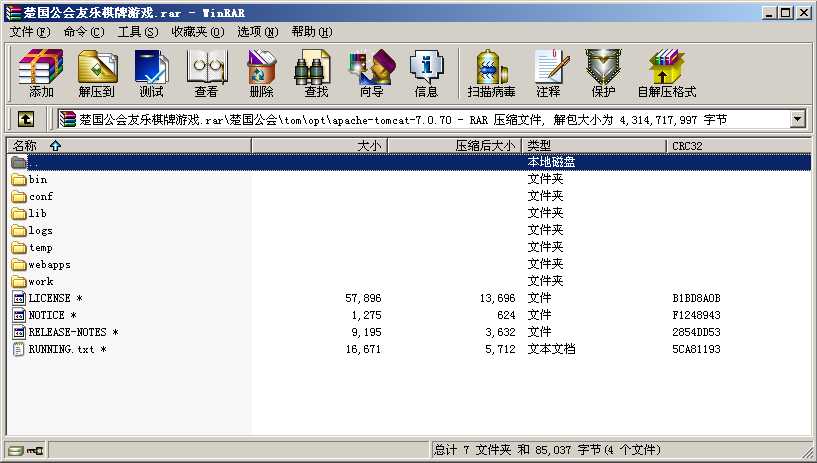Click the RELEASE-NOTES size 9,195

click(366, 332)
